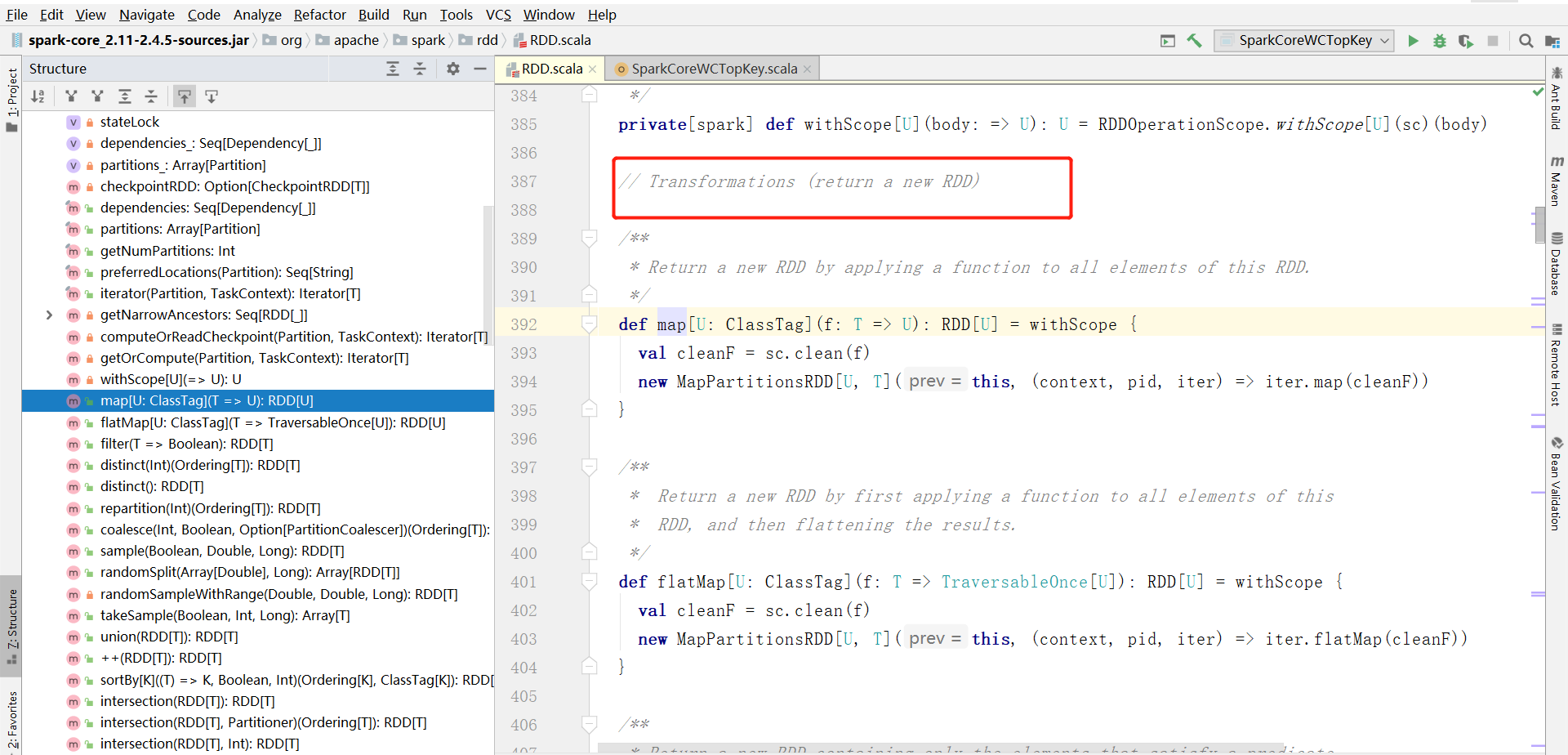Image resolution: width=1568 pixels, height=755 pixels.
Task: Open the Analyze menu
Action: [257, 15]
